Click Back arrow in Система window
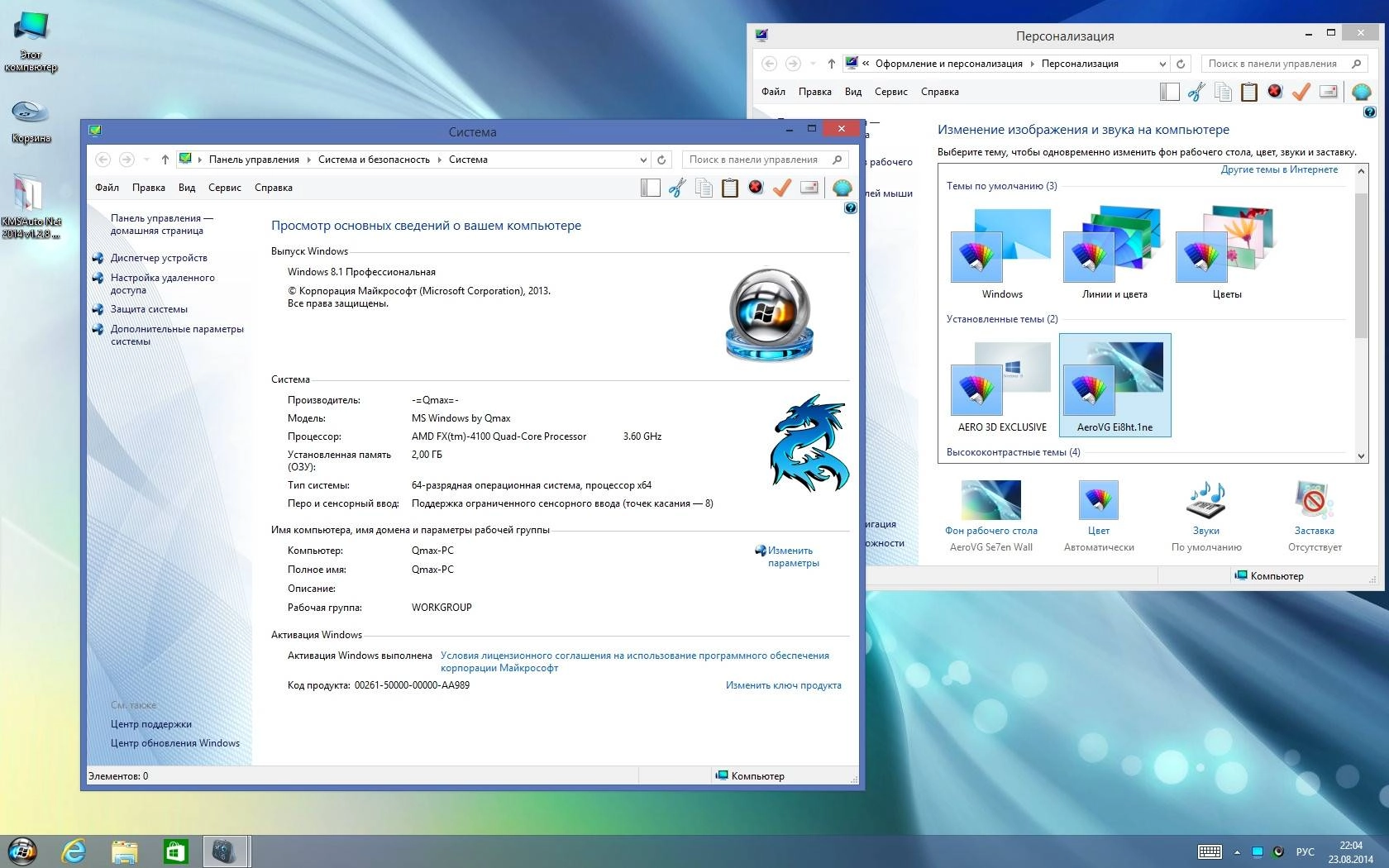This screenshot has height=868, width=1389. [x=103, y=160]
